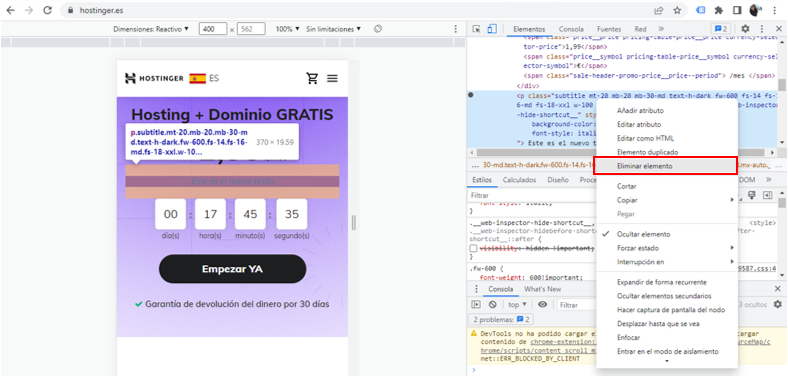788x376 pixels.
Task: Open the Dimensiones: Reactivo dropdown
Action: (151, 29)
